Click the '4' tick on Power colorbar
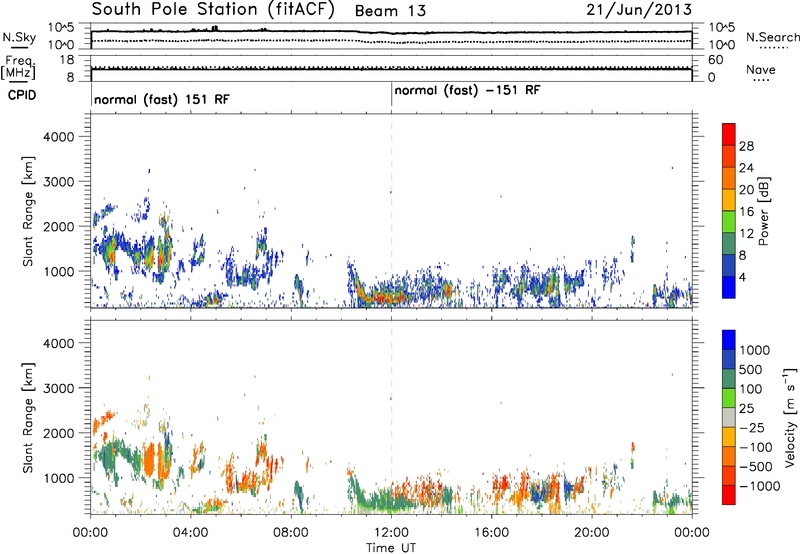The width and height of the screenshot is (800, 554). [x=743, y=278]
